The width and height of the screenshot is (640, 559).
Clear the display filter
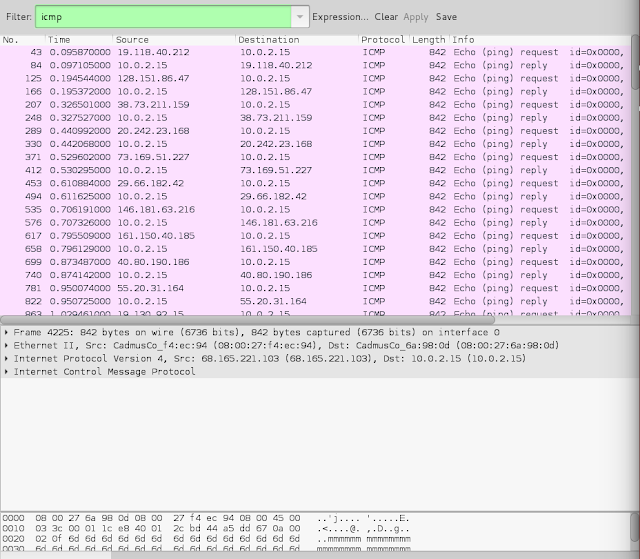point(386,17)
